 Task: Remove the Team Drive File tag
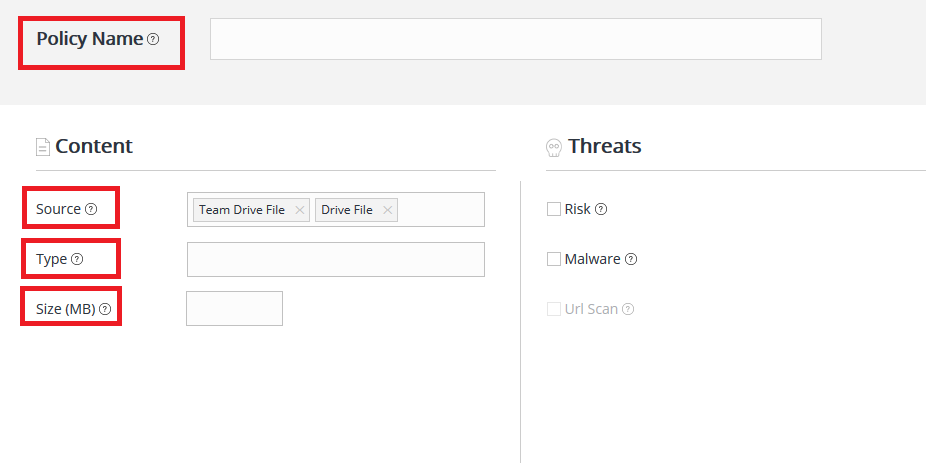299,210
